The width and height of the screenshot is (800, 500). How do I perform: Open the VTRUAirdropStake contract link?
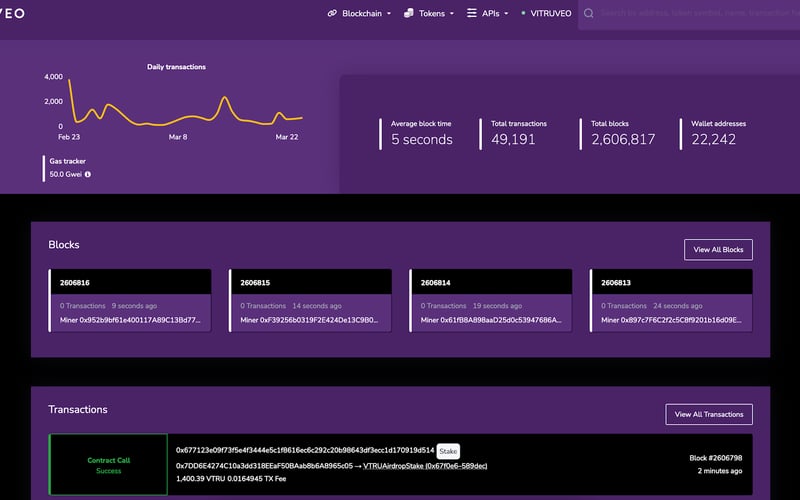(x=425, y=466)
